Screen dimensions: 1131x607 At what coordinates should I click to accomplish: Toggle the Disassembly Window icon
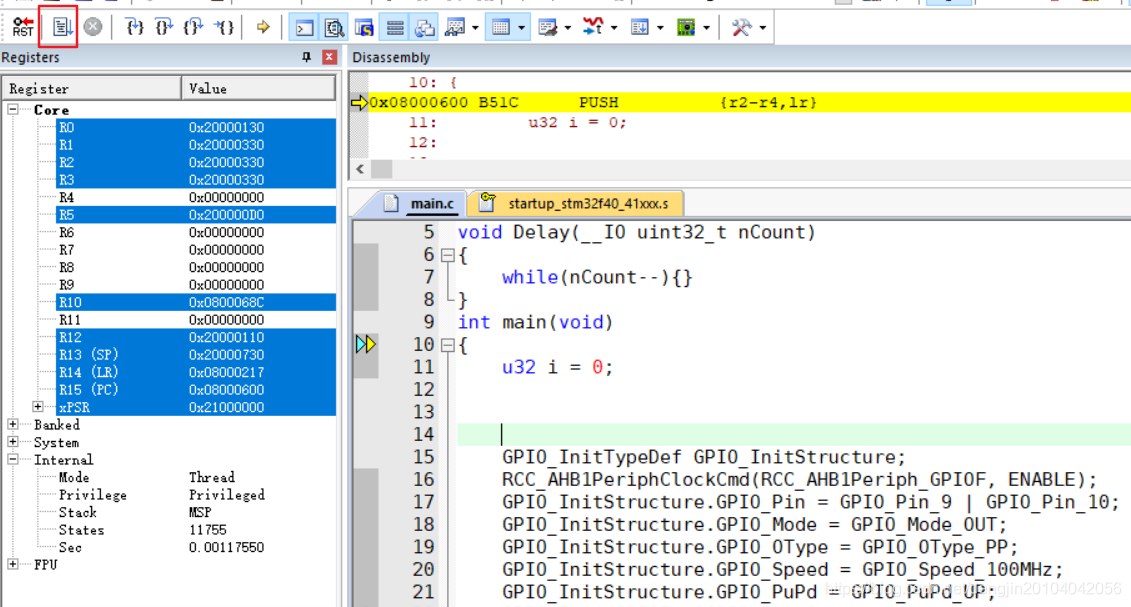tap(334, 28)
